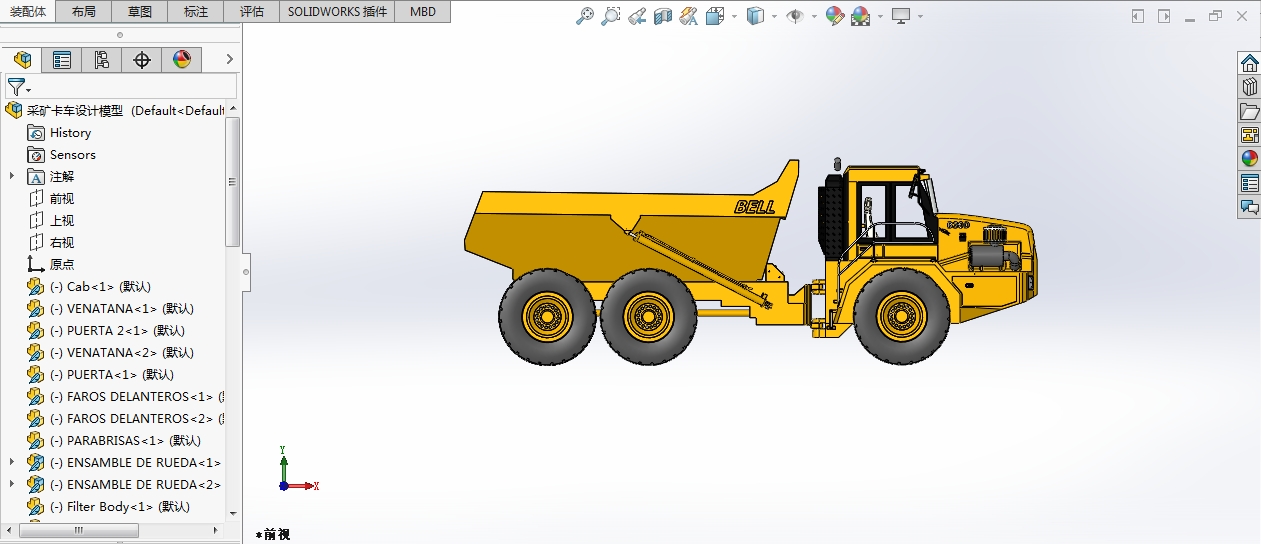Select the 布局 ribbon tab

point(84,12)
